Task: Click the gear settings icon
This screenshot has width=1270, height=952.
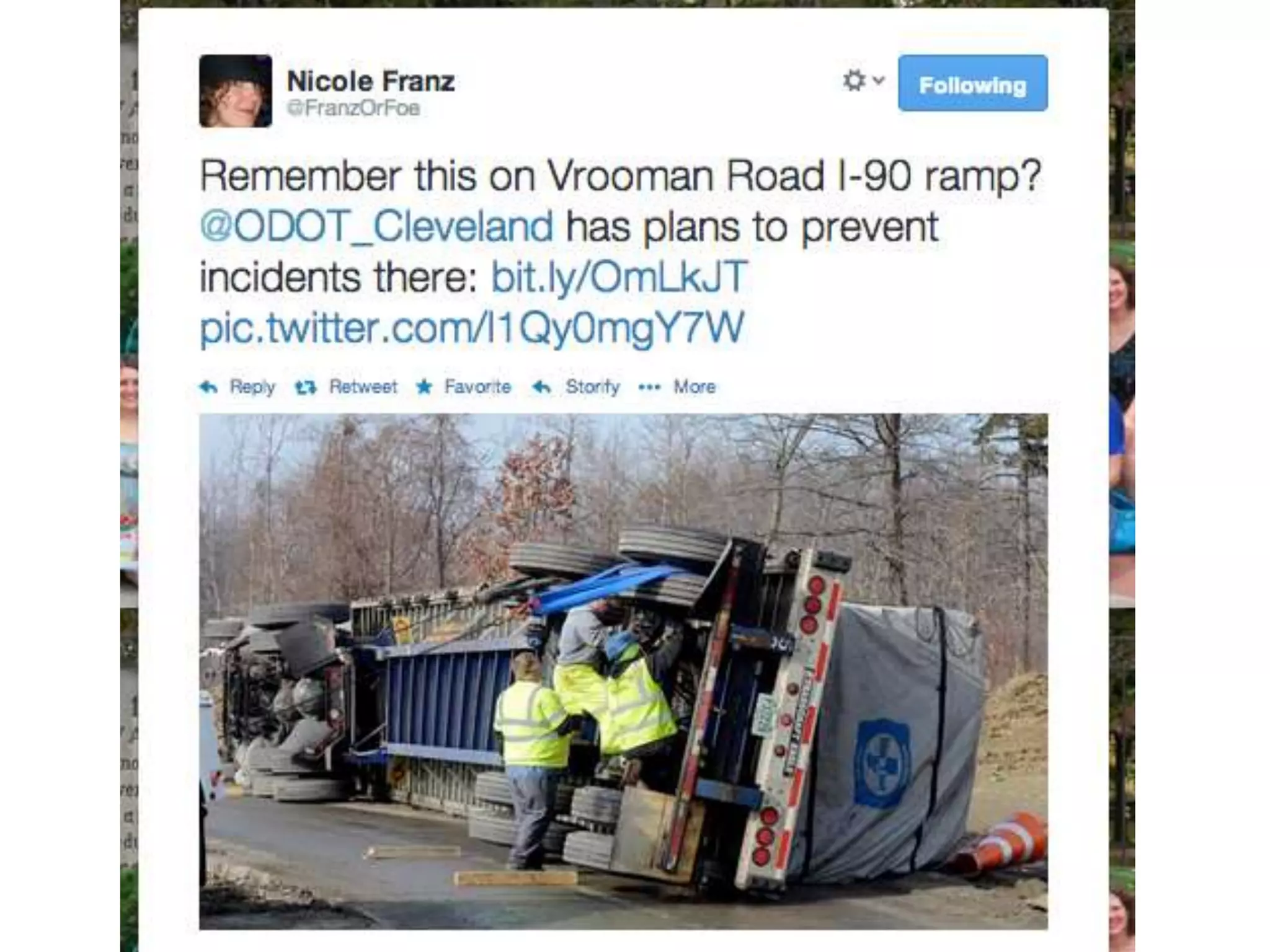Action: tap(855, 81)
